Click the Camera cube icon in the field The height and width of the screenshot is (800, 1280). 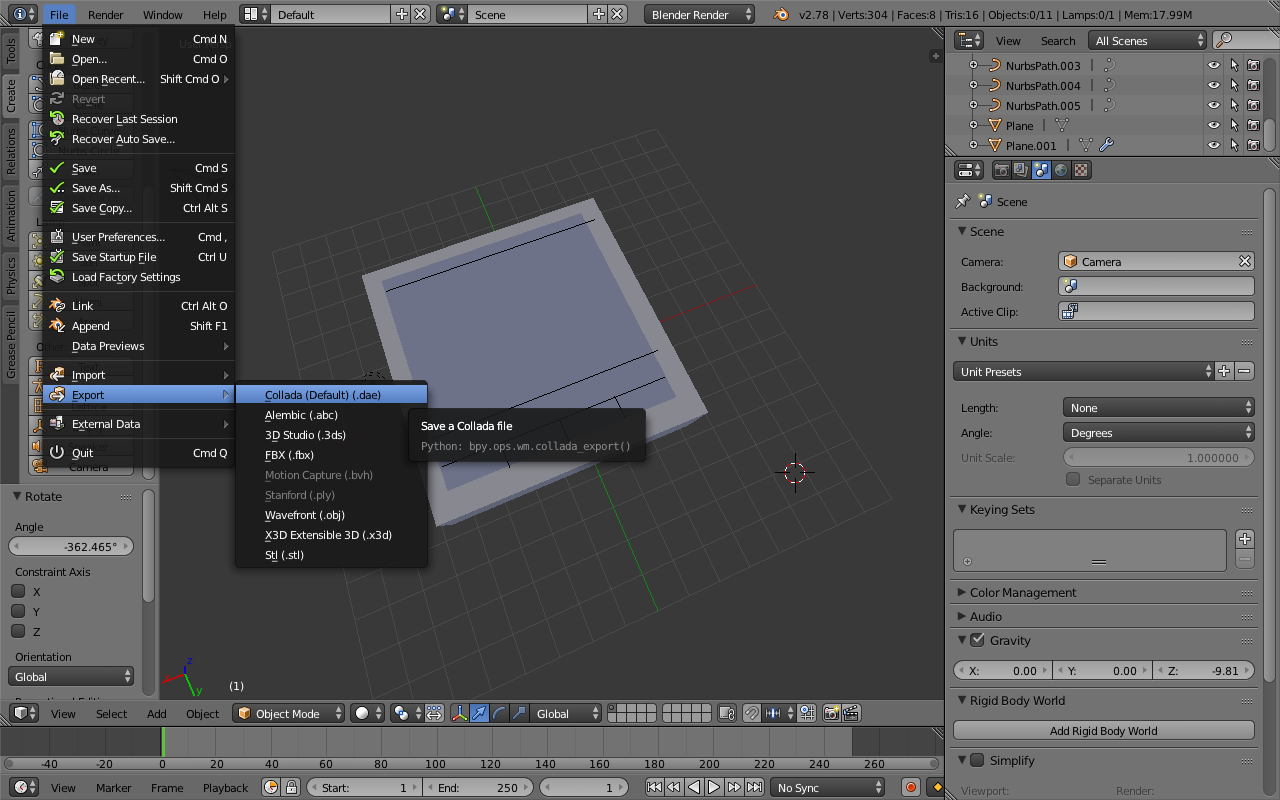(1071, 261)
